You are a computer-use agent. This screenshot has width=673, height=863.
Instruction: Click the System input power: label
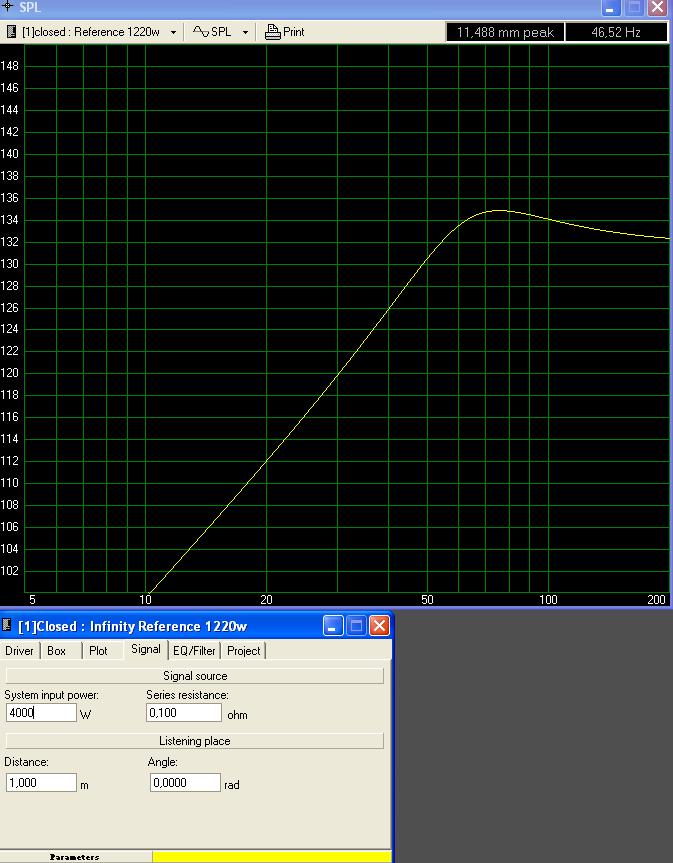point(52,695)
